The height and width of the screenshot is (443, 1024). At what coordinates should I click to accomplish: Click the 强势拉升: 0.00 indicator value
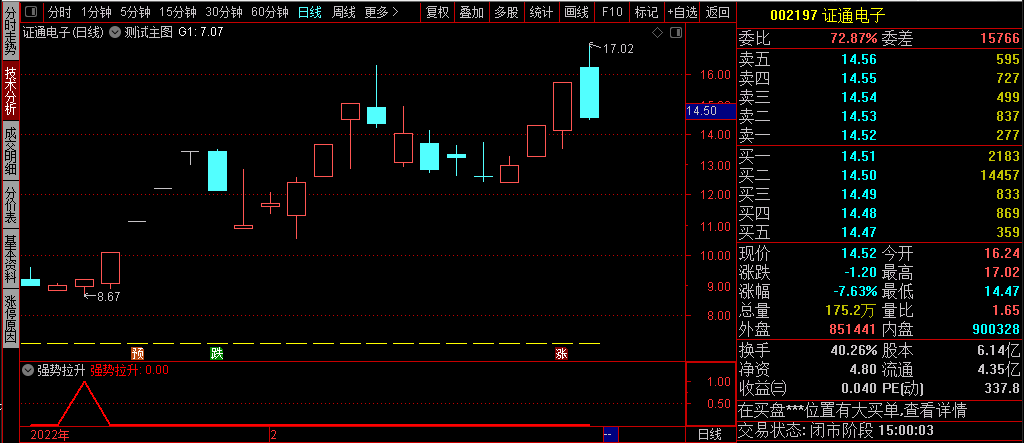(x=129, y=370)
